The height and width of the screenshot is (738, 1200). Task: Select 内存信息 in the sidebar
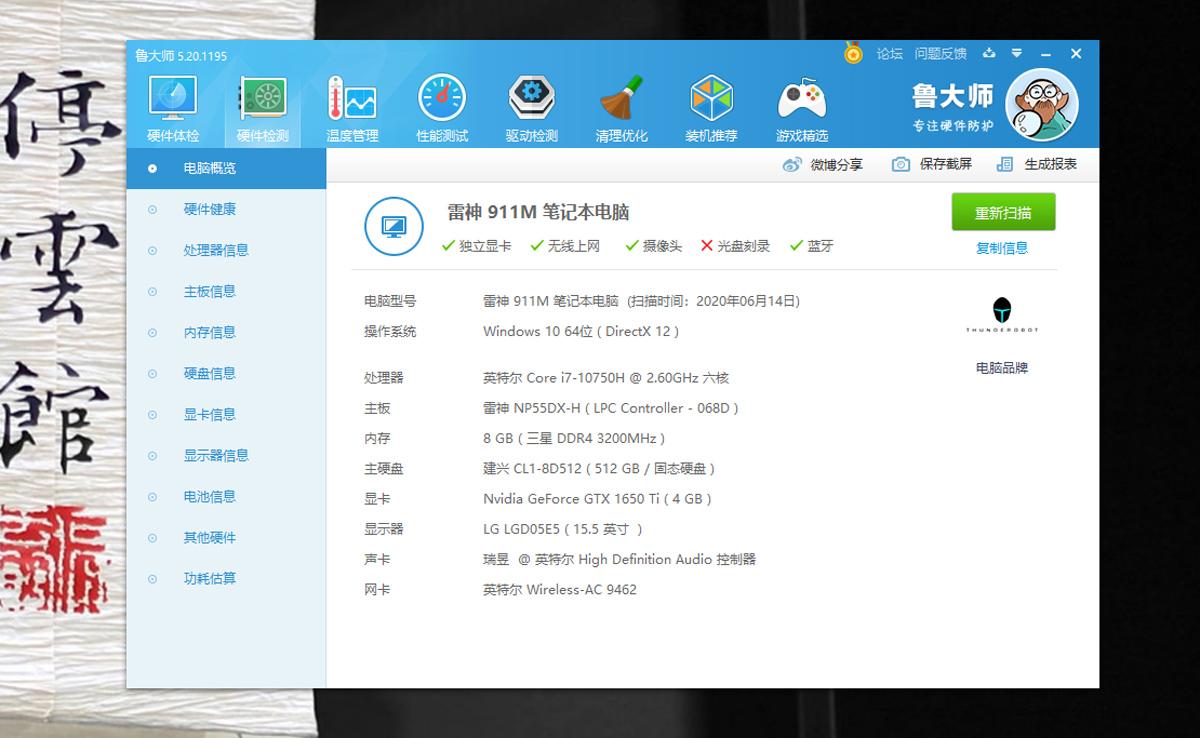226,332
